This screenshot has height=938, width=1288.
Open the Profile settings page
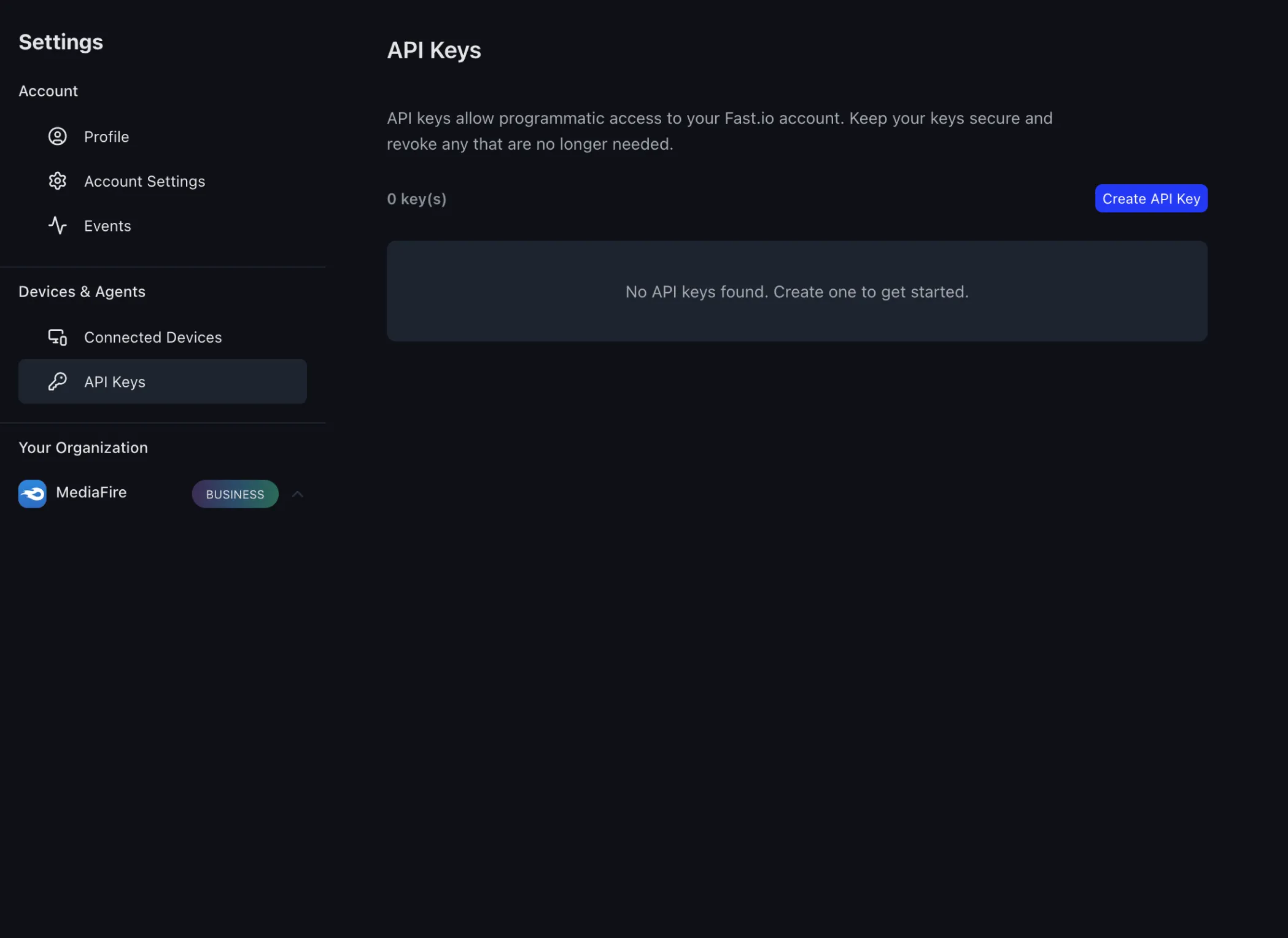(x=106, y=136)
